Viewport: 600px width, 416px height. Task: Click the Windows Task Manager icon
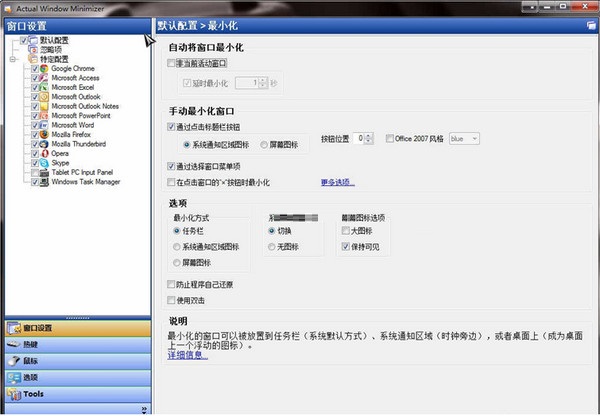click(44, 182)
